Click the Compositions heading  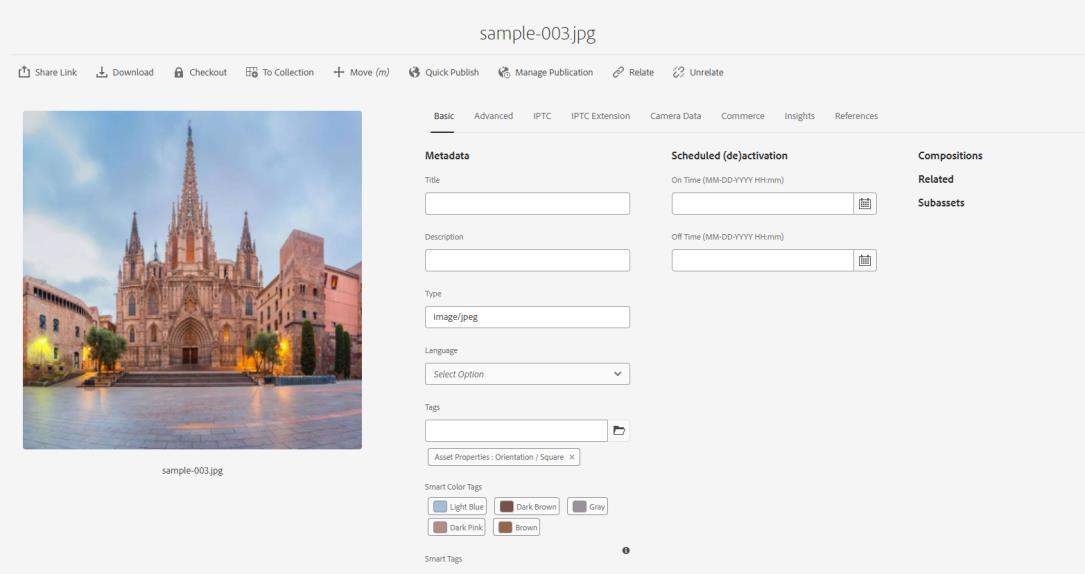click(950, 156)
